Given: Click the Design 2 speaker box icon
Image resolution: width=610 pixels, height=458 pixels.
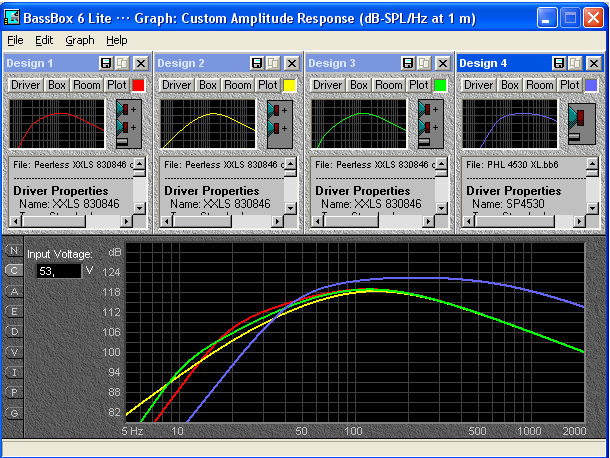Looking at the screenshot, I should tap(280, 124).
